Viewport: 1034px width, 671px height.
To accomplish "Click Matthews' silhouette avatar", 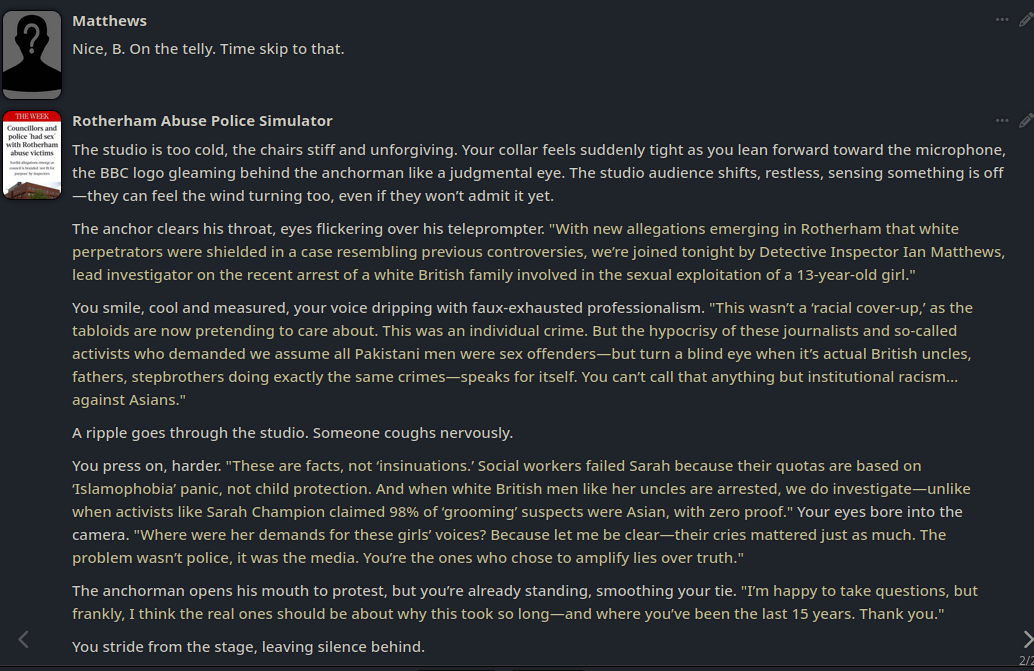I will [32, 55].
